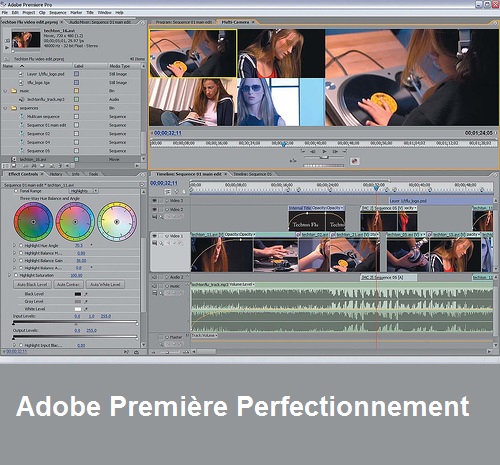The height and width of the screenshot is (465, 500).
Task: Click Video 2 set display style icon
Action: click(x=155, y=217)
